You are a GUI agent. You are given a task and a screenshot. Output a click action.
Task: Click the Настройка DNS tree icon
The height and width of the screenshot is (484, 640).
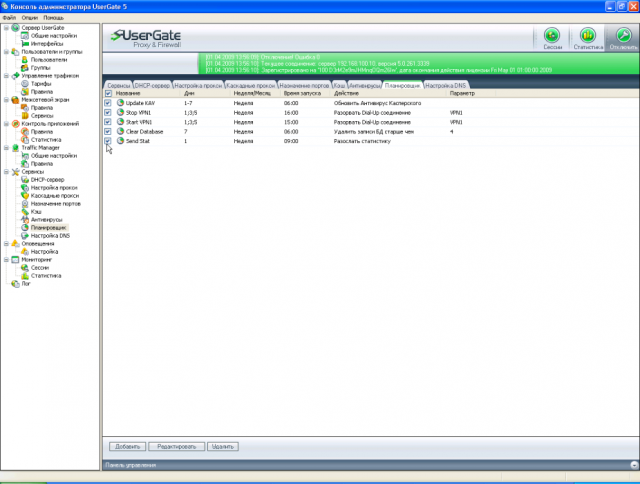[x=25, y=236]
